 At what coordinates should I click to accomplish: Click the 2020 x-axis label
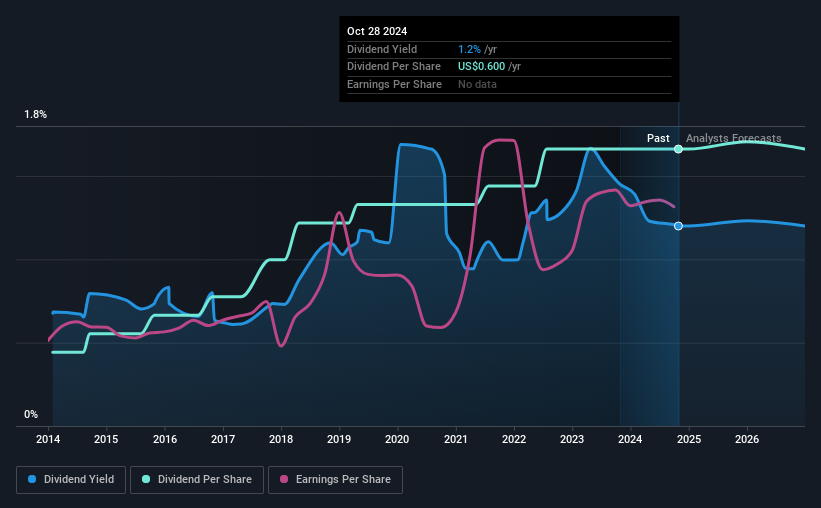(x=397, y=439)
